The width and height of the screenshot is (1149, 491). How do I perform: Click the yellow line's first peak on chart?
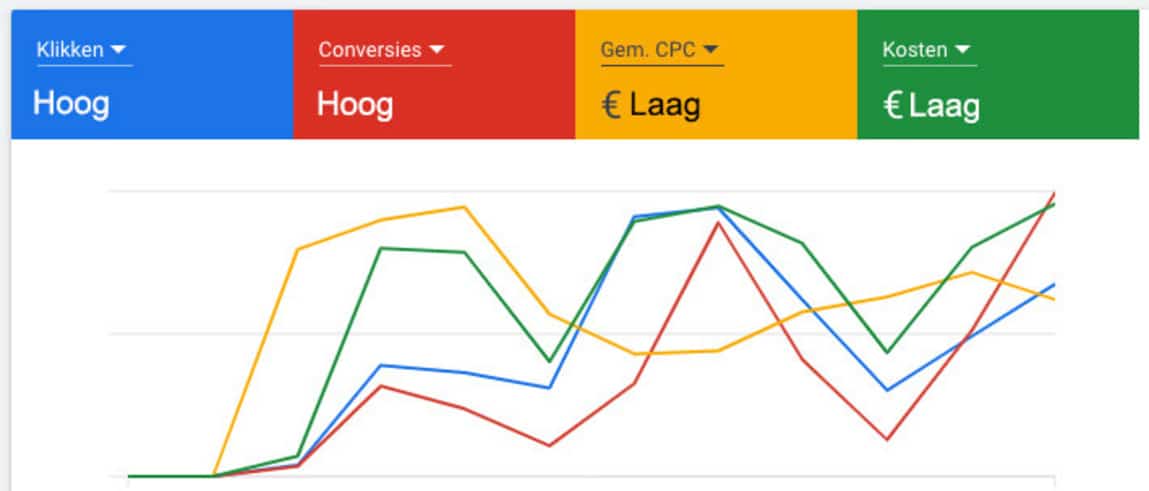pos(464,207)
